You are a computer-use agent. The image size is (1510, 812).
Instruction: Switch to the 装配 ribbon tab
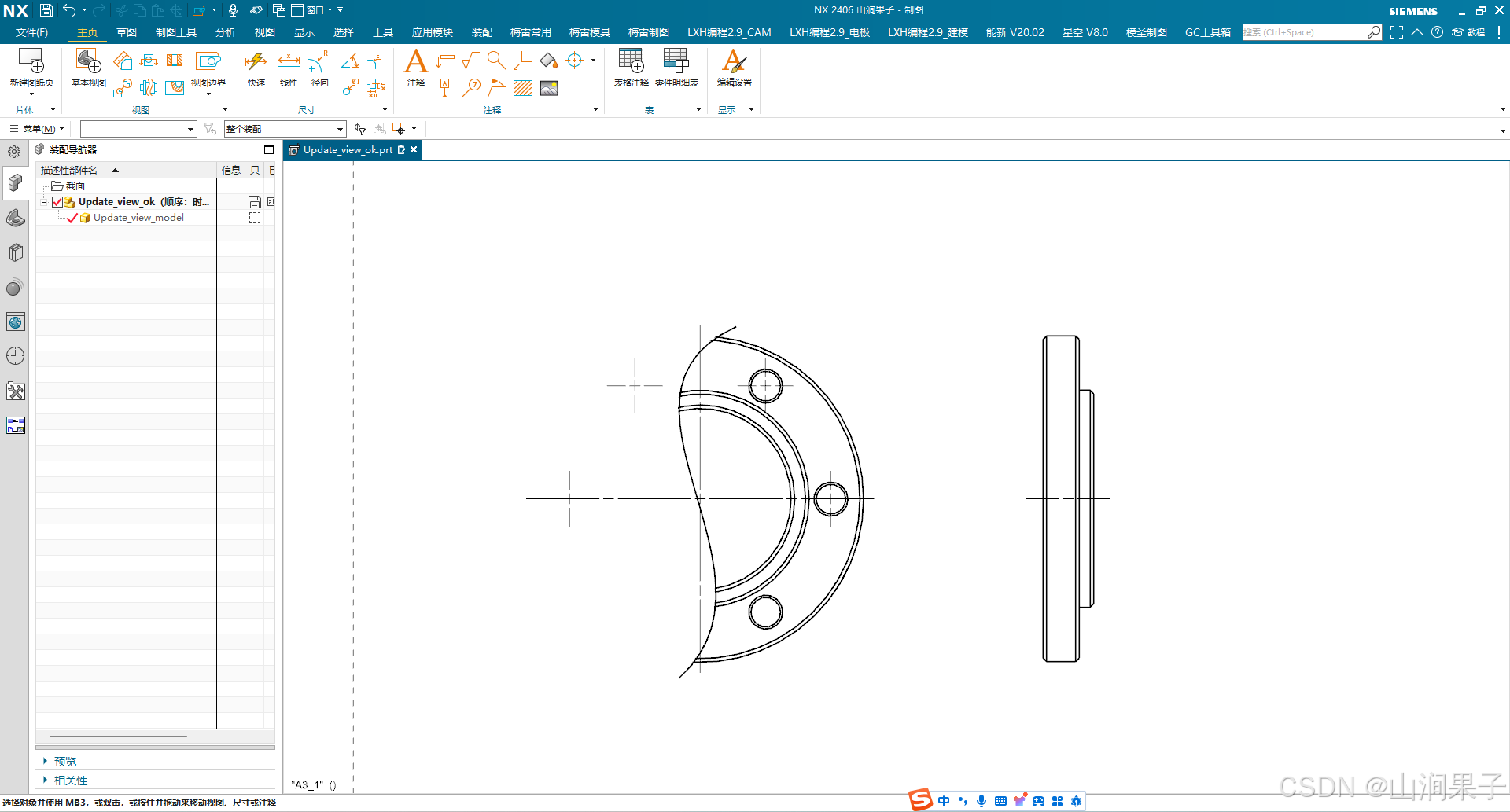pyautogui.click(x=482, y=32)
